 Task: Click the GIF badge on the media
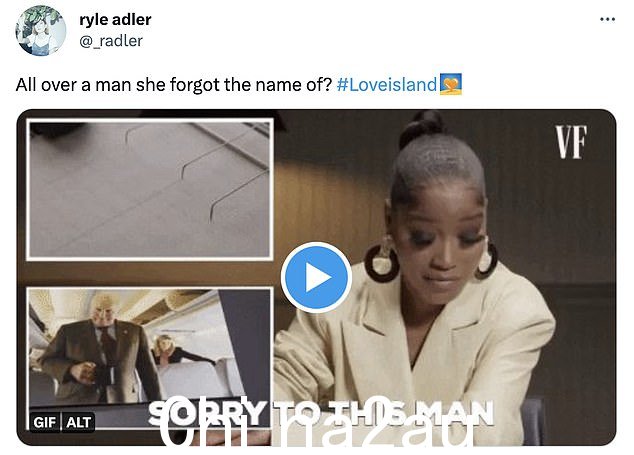coord(44,422)
